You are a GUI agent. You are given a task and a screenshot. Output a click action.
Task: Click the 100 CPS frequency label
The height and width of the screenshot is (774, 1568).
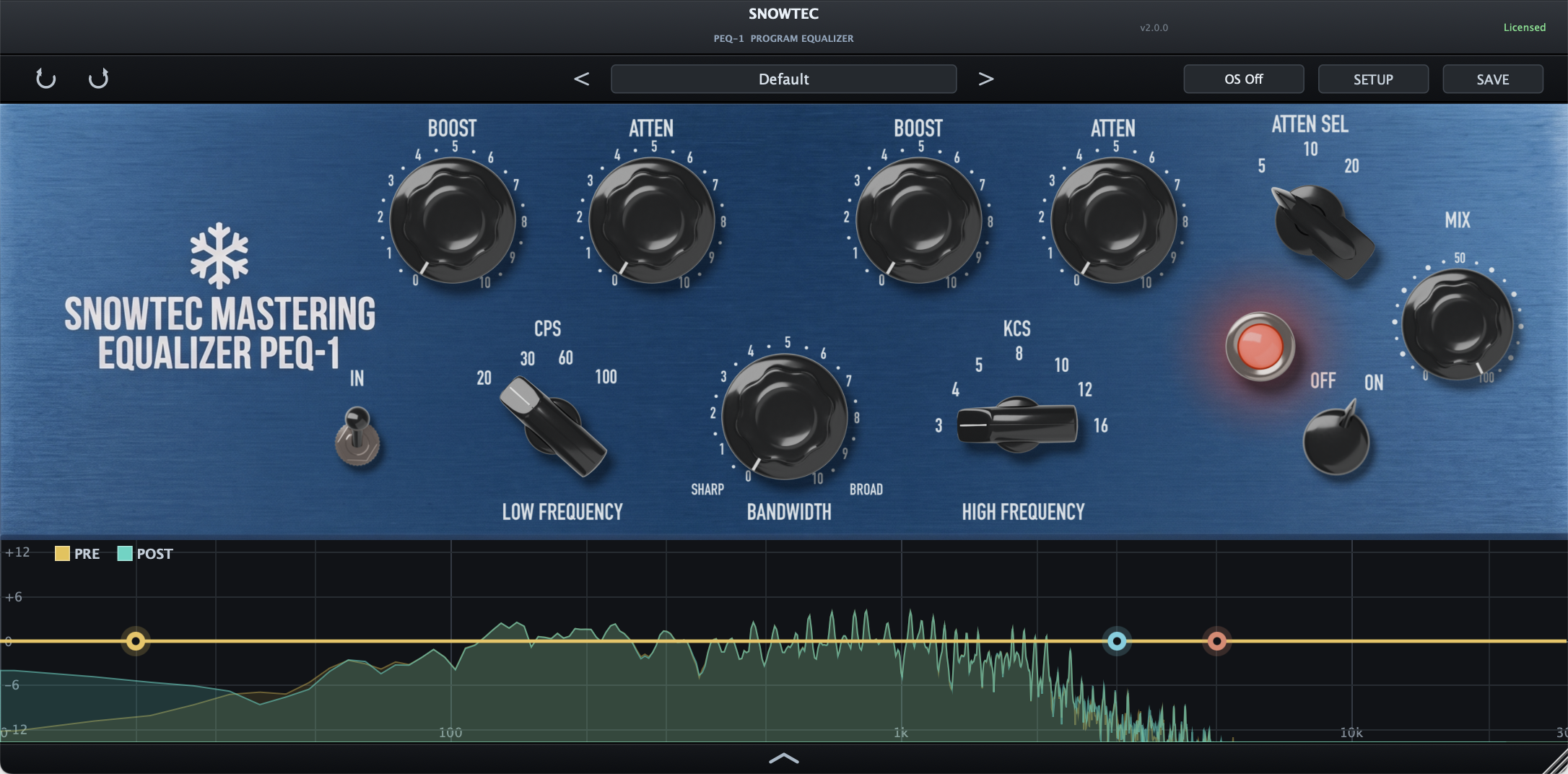coord(606,376)
